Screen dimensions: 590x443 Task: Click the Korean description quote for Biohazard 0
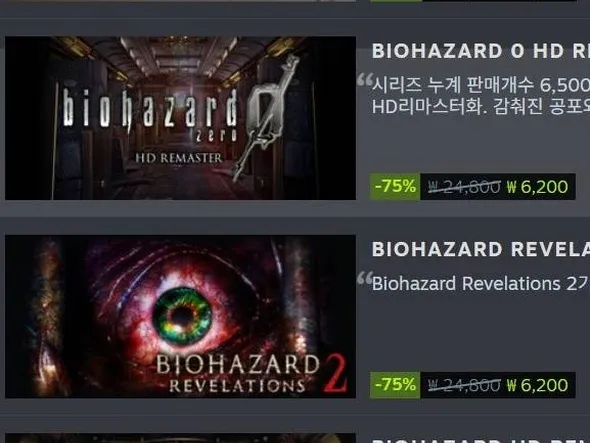pyautogui.click(x=481, y=96)
